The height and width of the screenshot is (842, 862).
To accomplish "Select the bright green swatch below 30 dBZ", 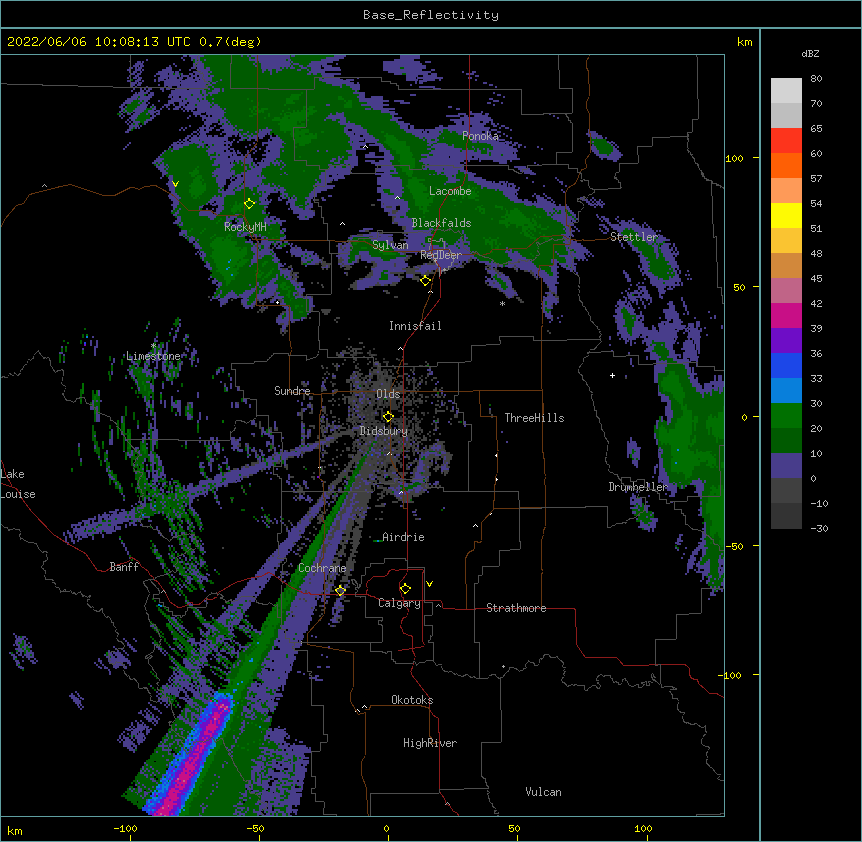I will coord(786,416).
